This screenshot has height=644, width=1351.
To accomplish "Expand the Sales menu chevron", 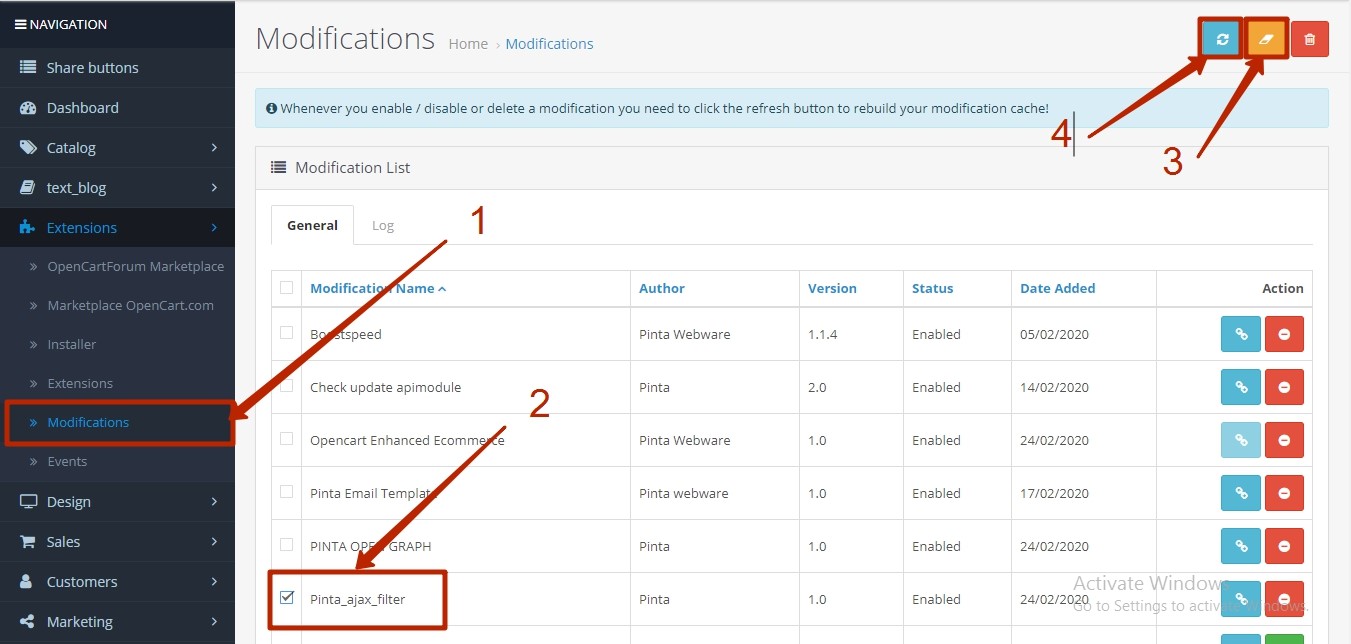I will point(214,542).
